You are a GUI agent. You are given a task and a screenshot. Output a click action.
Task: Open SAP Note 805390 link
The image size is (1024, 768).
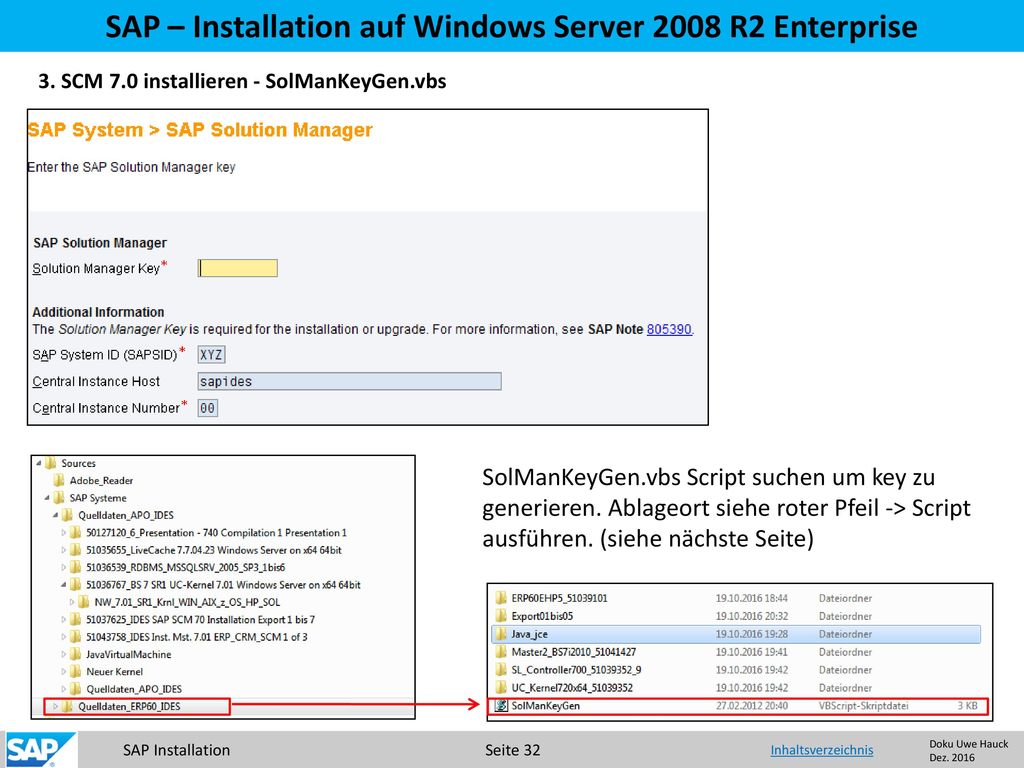[669, 329]
